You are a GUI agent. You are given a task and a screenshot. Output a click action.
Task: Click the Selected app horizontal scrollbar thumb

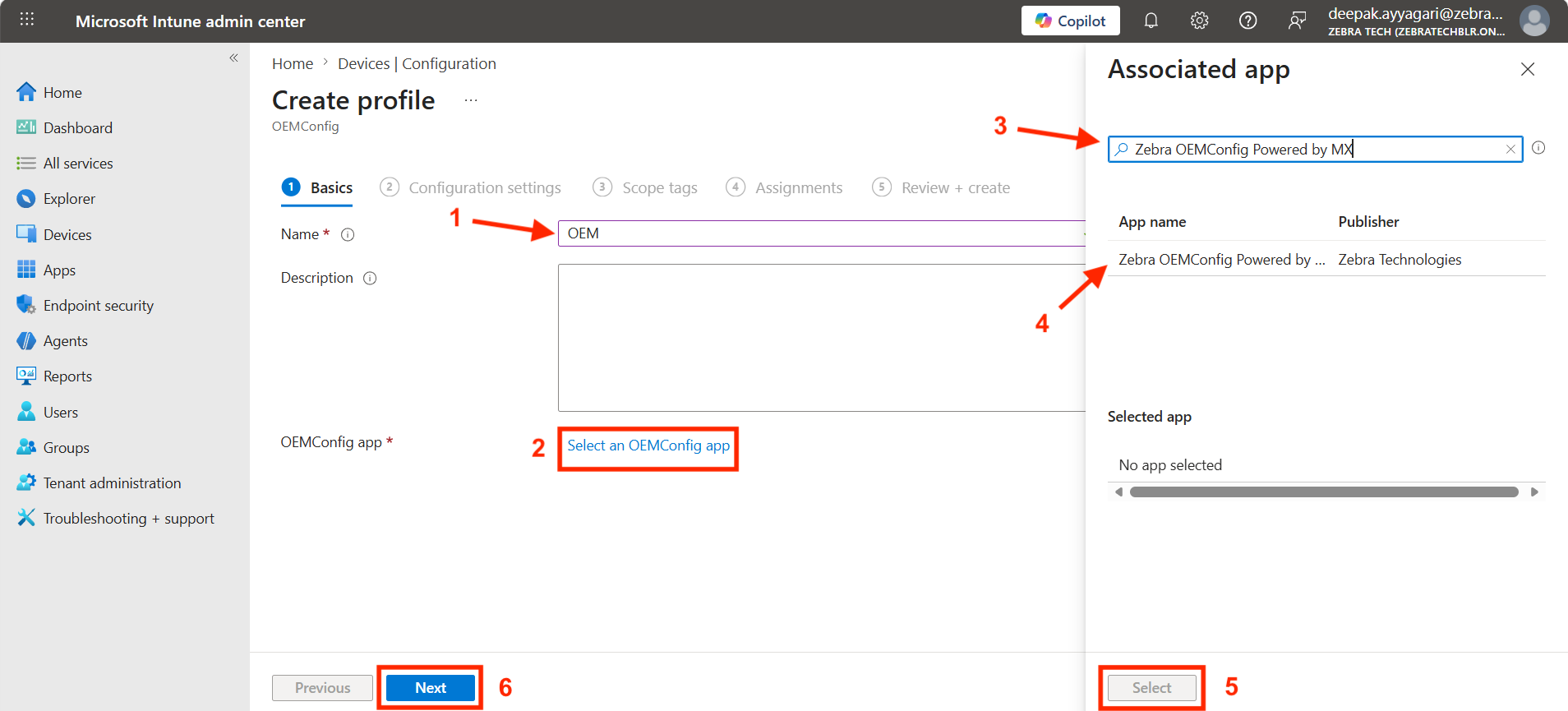[x=1324, y=492]
